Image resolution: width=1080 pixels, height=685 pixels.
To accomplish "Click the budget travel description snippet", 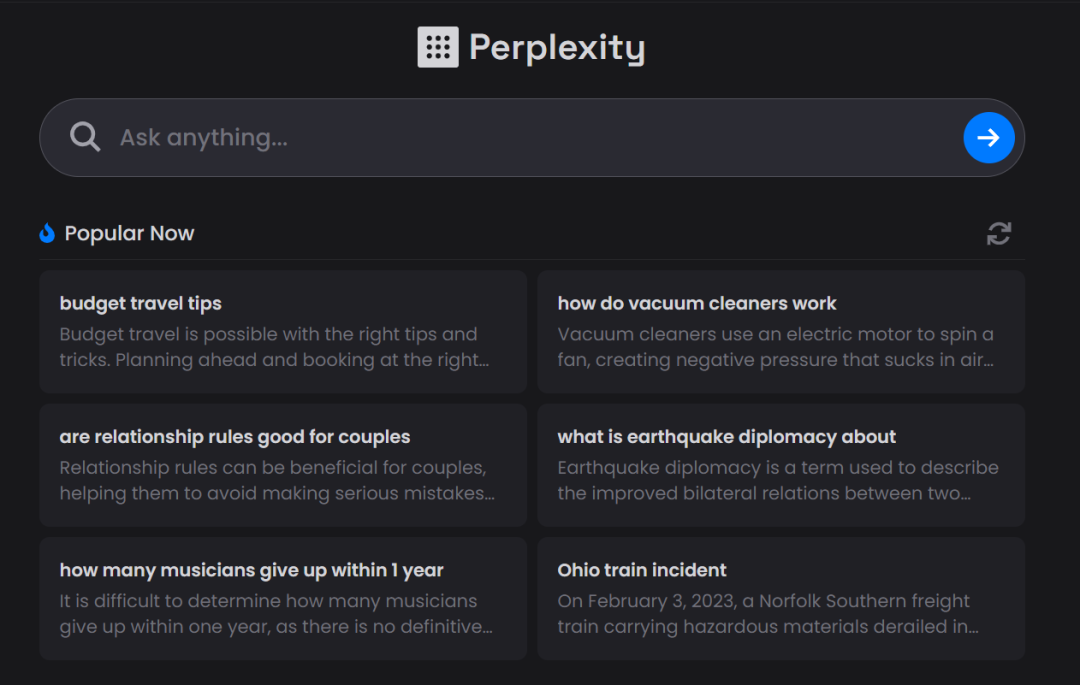I will pos(274,347).
